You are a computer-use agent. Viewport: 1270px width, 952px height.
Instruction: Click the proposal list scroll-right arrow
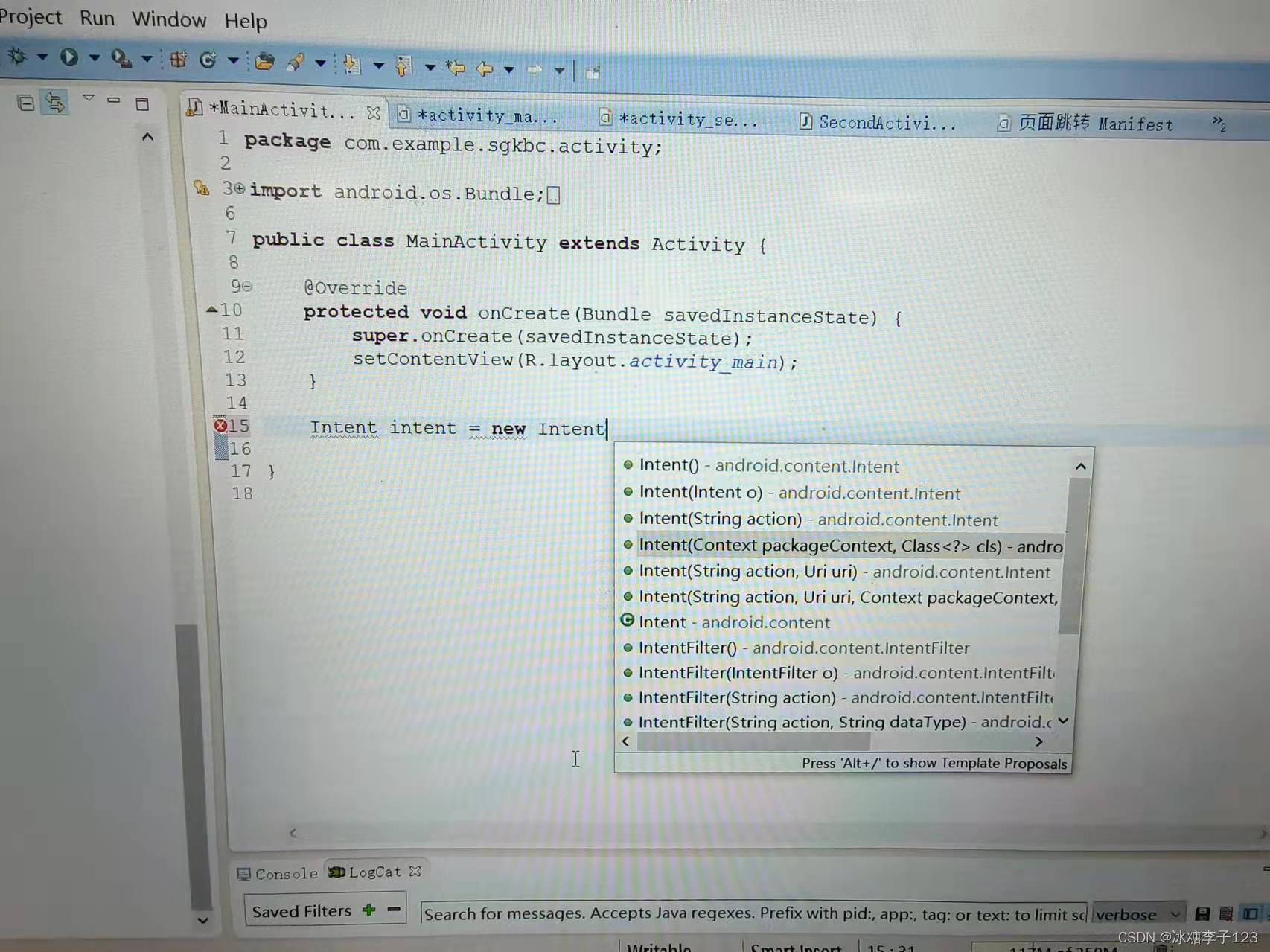click(x=1039, y=742)
